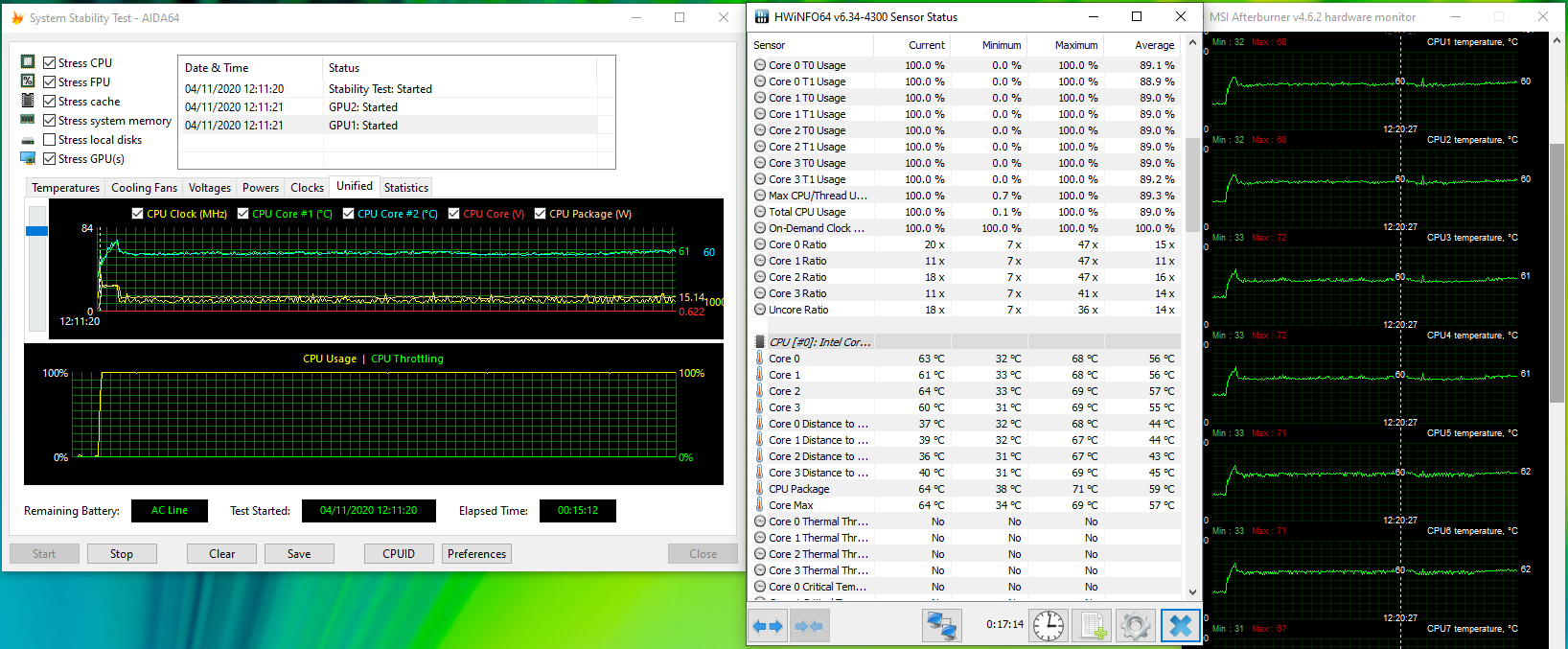Open the Clocks tab
Screen dimensions: 1568x649
[307, 188]
